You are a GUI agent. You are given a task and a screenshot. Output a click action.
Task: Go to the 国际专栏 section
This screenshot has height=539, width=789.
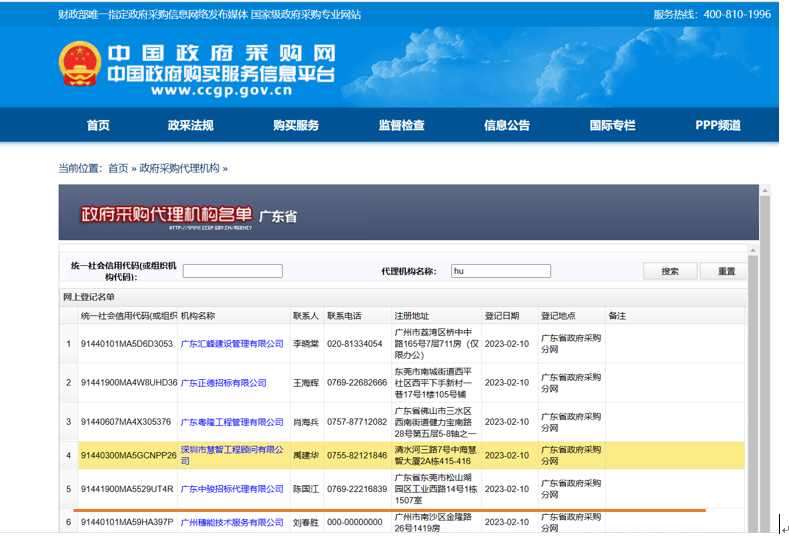(x=612, y=125)
